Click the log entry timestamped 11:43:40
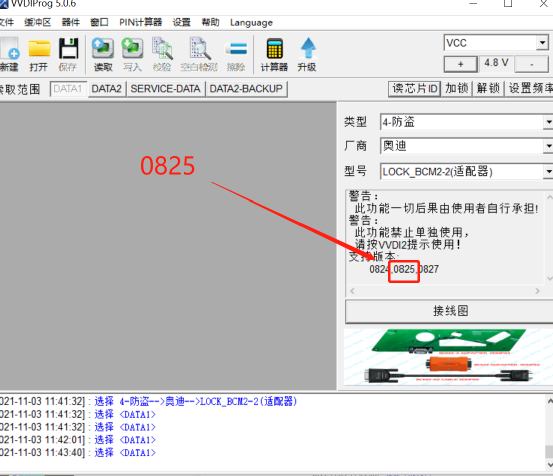The width and height of the screenshot is (553, 476). (78, 452)
